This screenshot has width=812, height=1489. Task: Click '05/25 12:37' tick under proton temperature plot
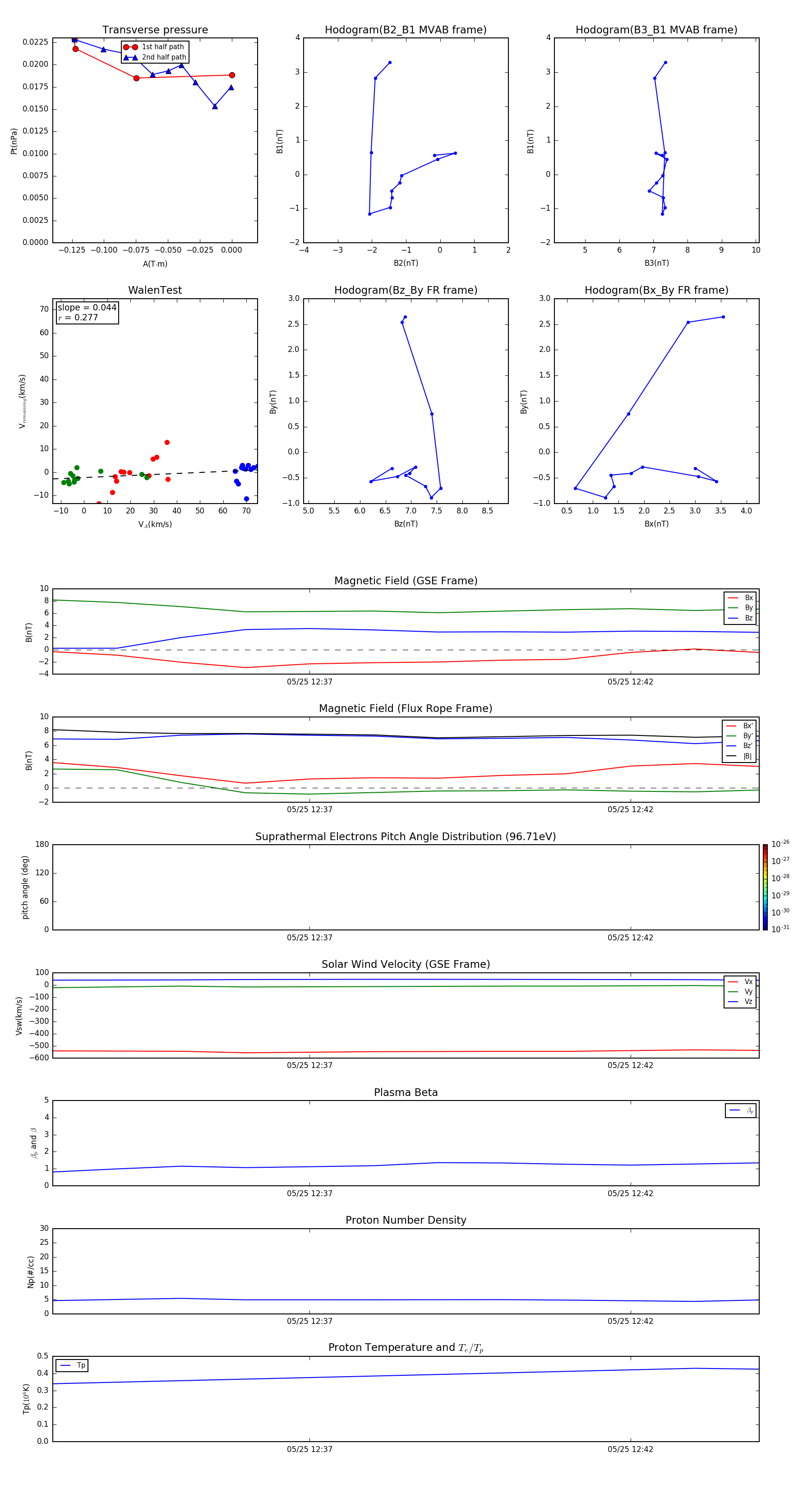(310, 1449)
